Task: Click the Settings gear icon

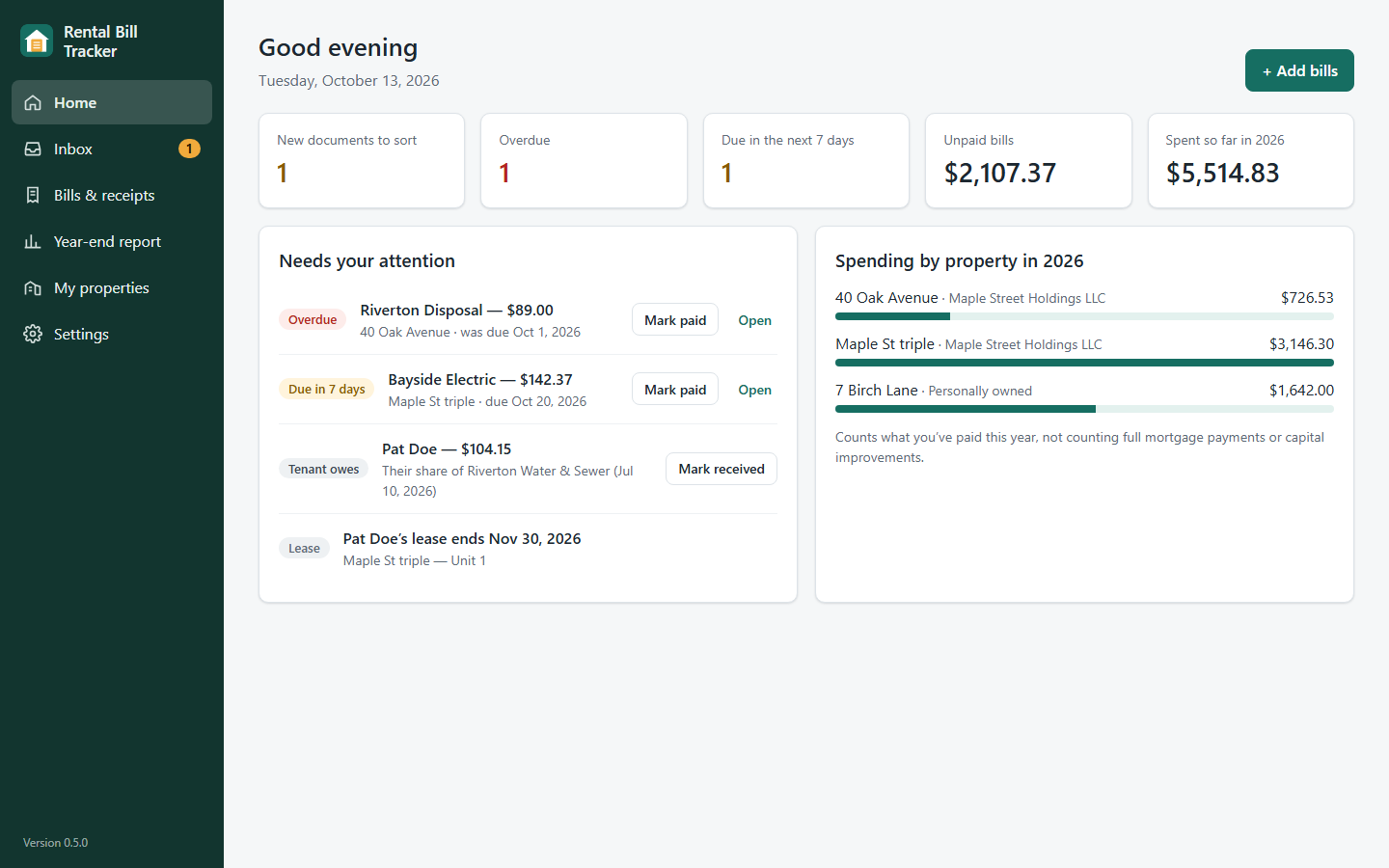Action: [x=33, y=334]
